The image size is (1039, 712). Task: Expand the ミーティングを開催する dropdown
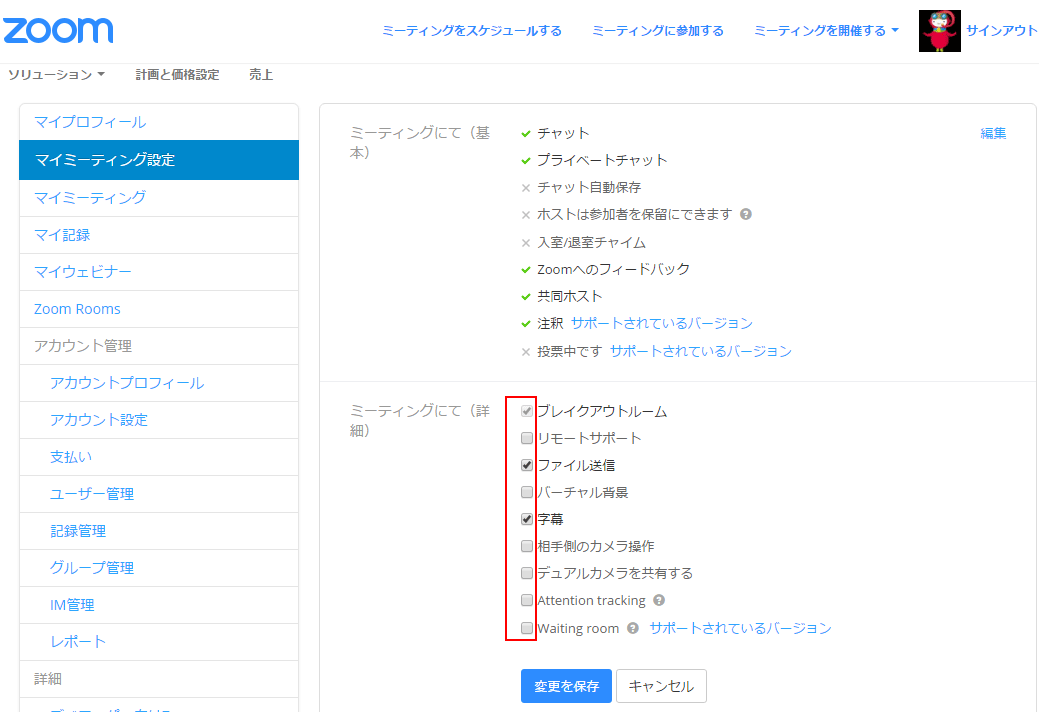(x=826, y=31)
